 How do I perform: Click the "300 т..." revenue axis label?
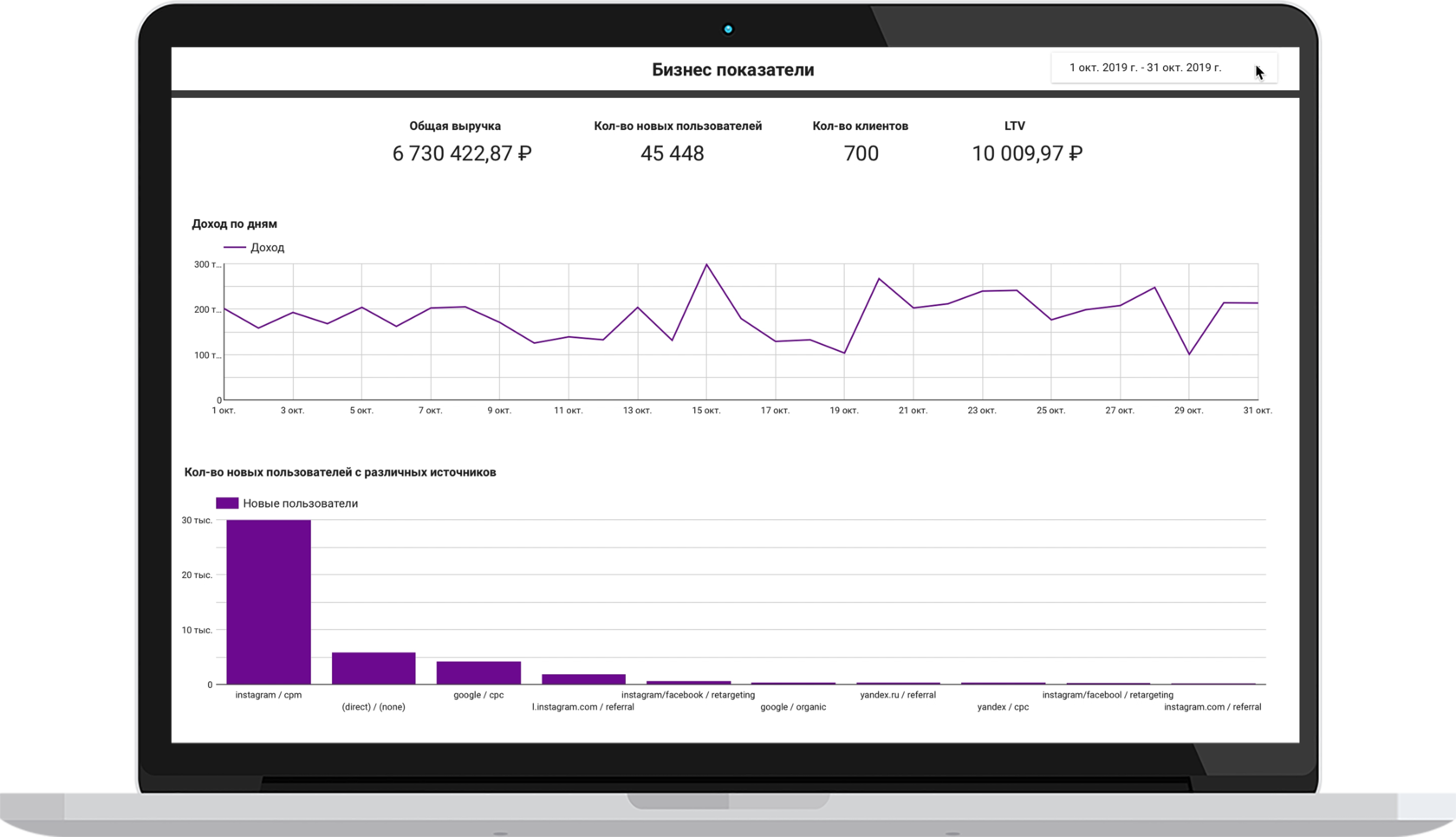coord(207,265)
